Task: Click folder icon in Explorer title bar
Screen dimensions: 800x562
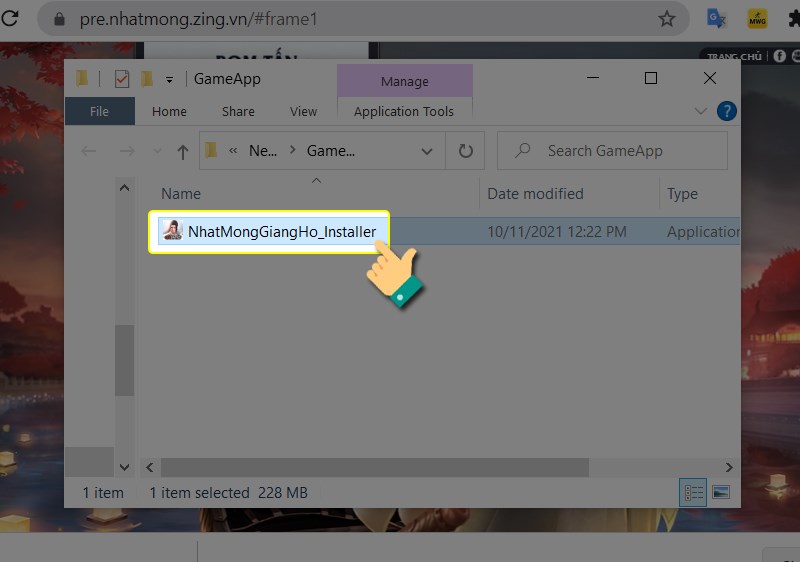Action: 82,79
